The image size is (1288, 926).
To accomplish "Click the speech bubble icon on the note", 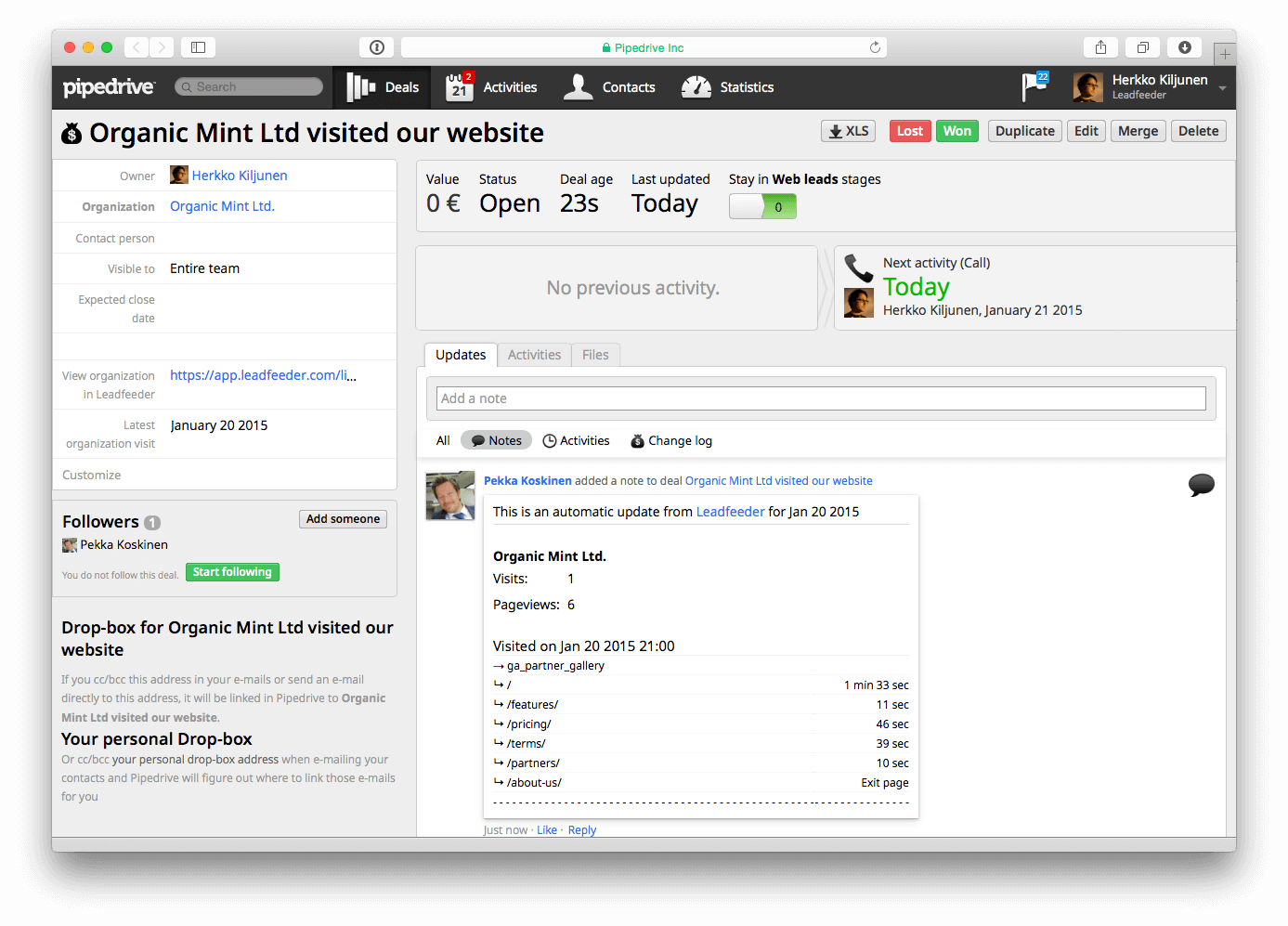I will (x=1201, y=485).
